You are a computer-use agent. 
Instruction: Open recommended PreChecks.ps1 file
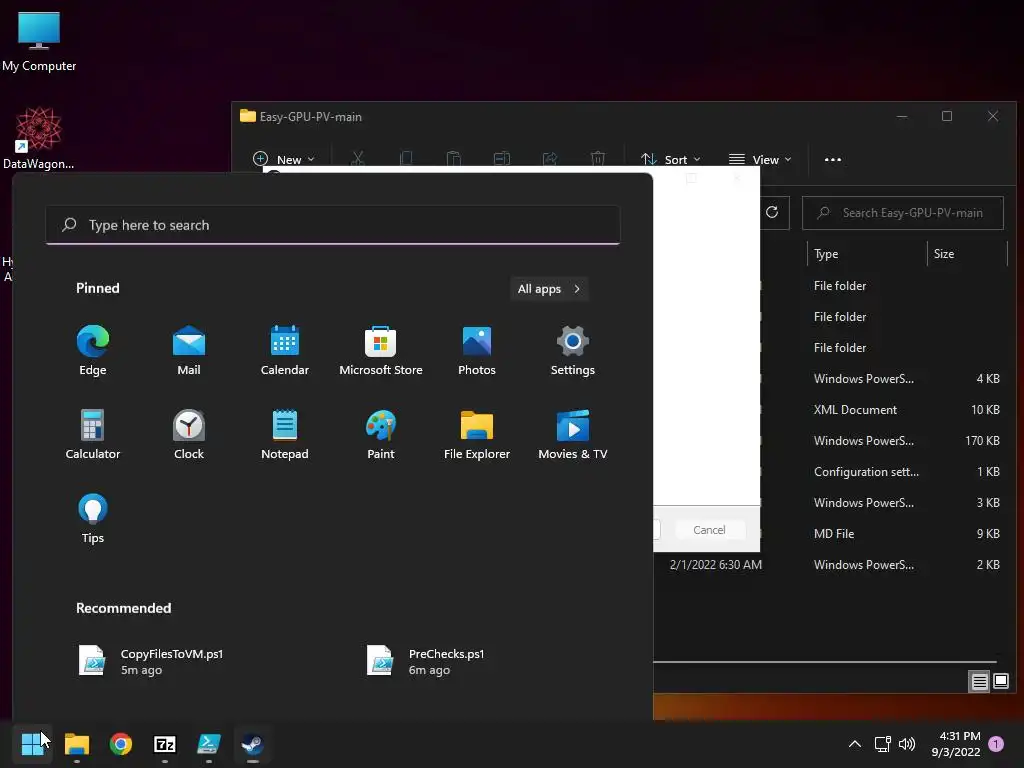[x=428, y=661]
